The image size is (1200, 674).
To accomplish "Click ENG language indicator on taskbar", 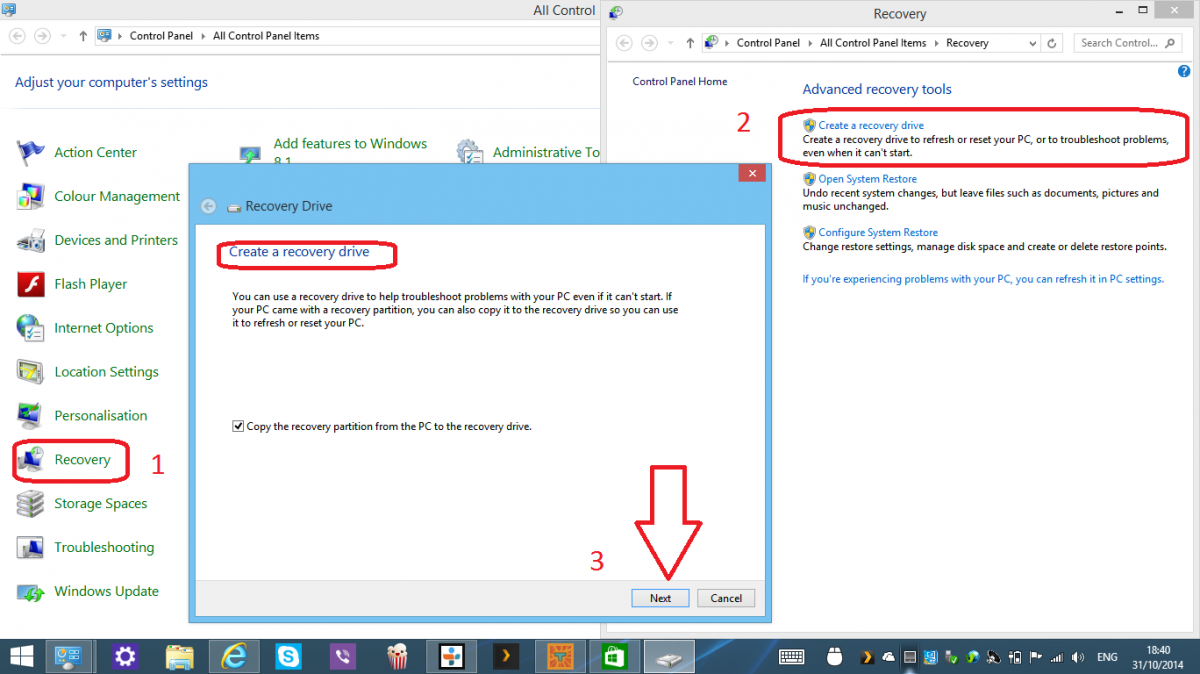I will pos(1107,657).
